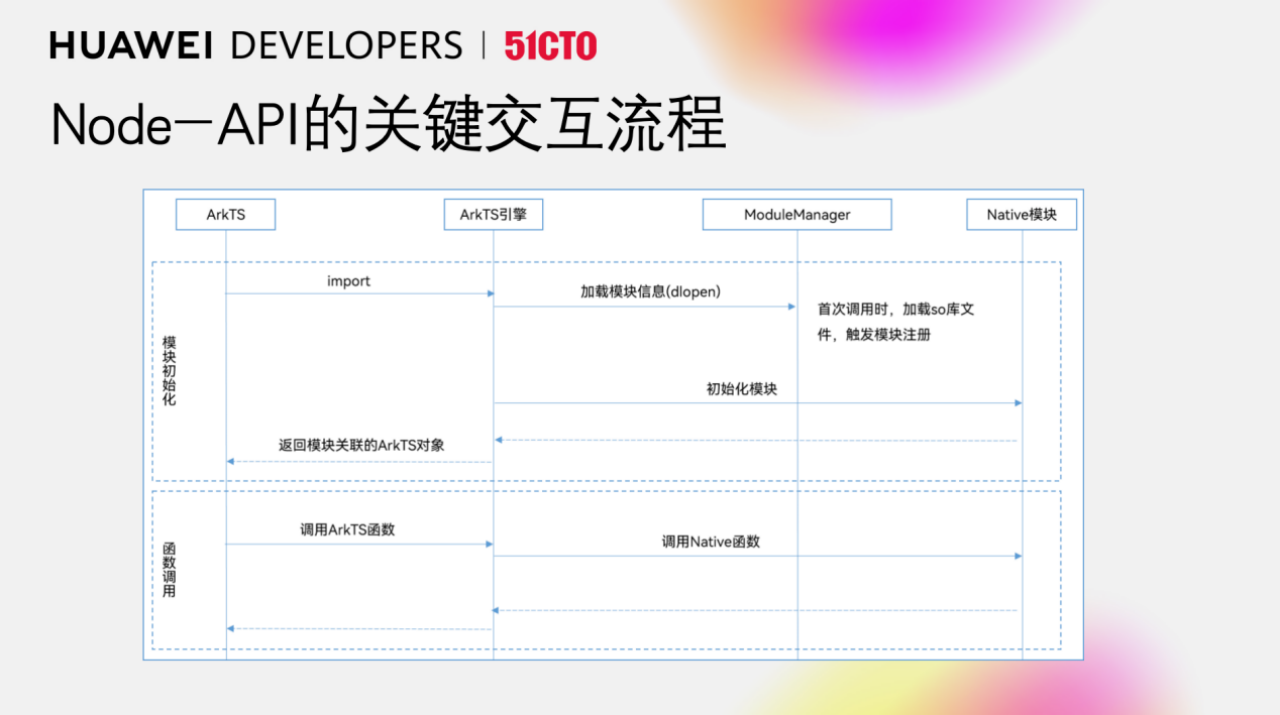Select the 初始化模块 message label
The image size is (1280, 715).
pyautogui.click(x=741, y=389)
